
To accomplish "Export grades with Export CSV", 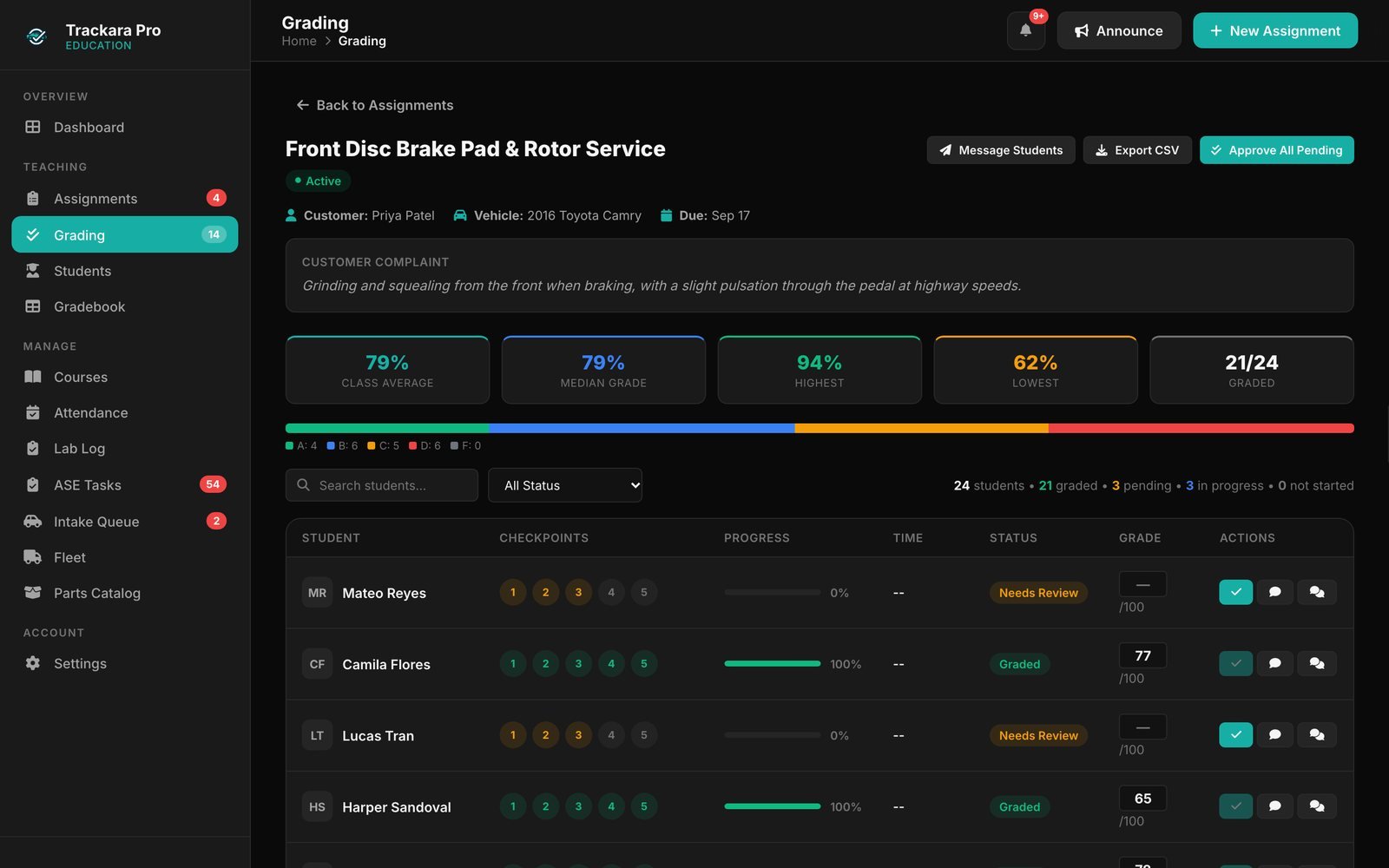I will coord(1136,150).
